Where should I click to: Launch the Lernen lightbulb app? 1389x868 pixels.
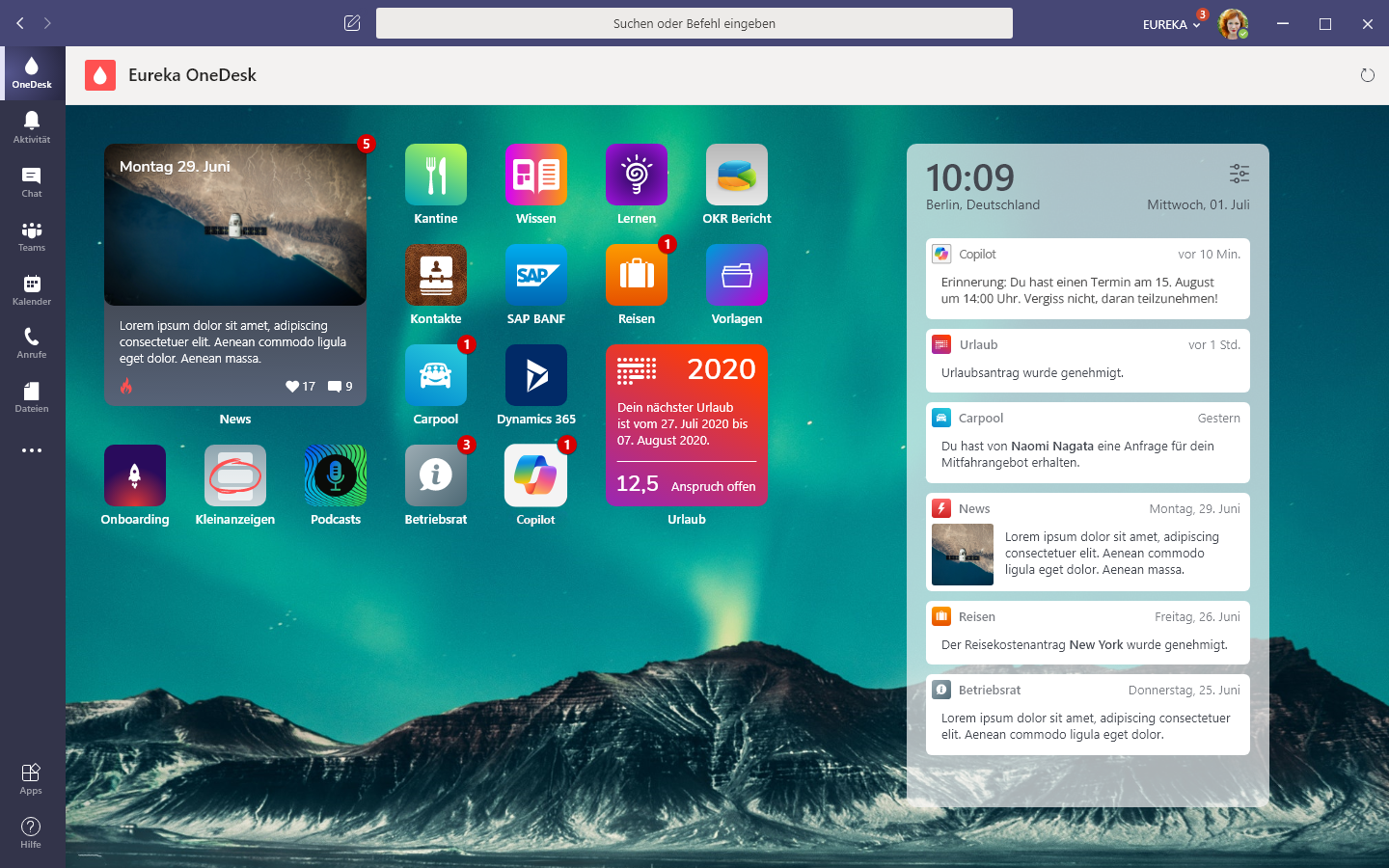637,175
